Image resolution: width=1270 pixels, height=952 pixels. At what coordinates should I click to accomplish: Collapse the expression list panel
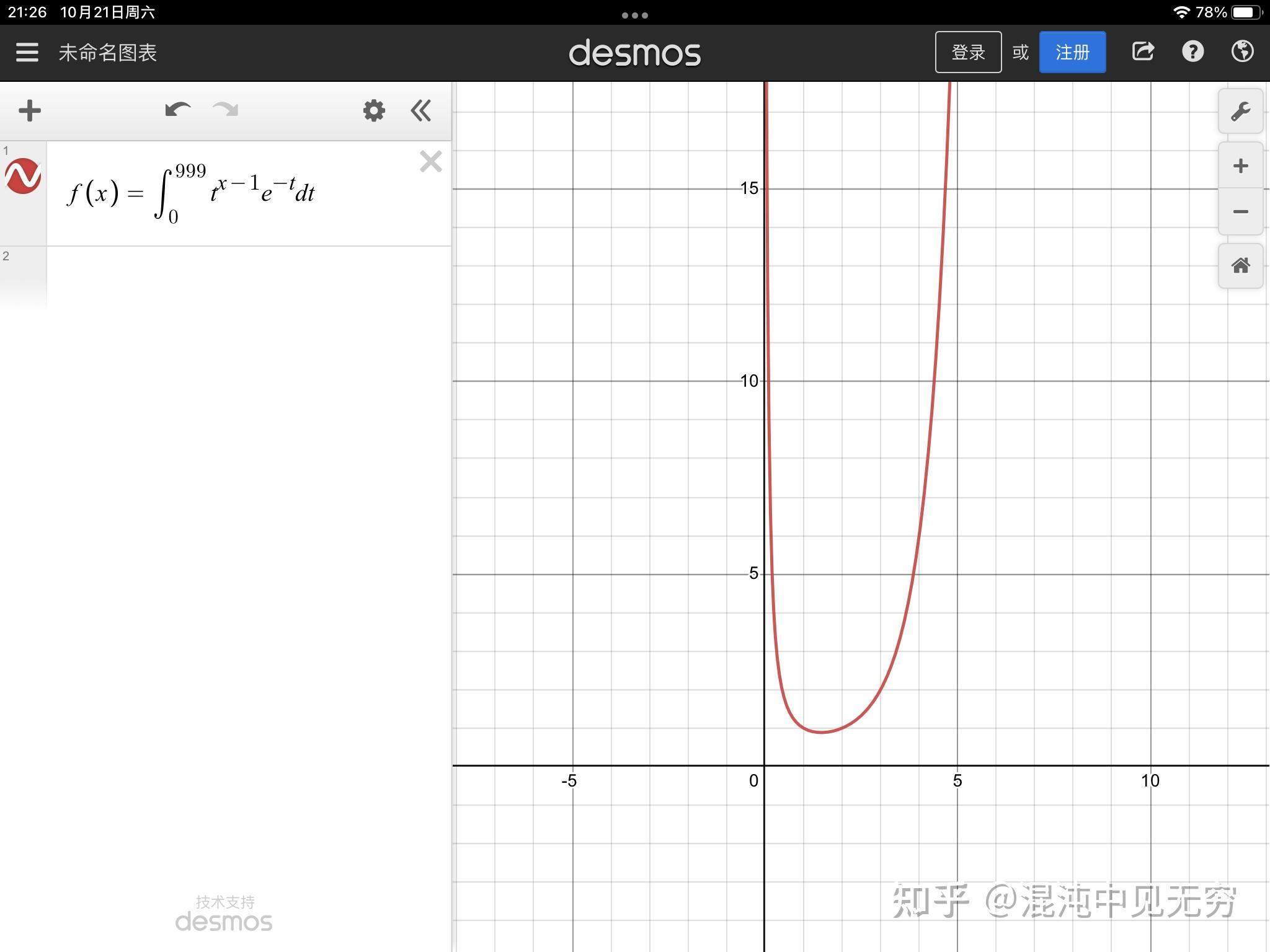click(x=421, y=111)
